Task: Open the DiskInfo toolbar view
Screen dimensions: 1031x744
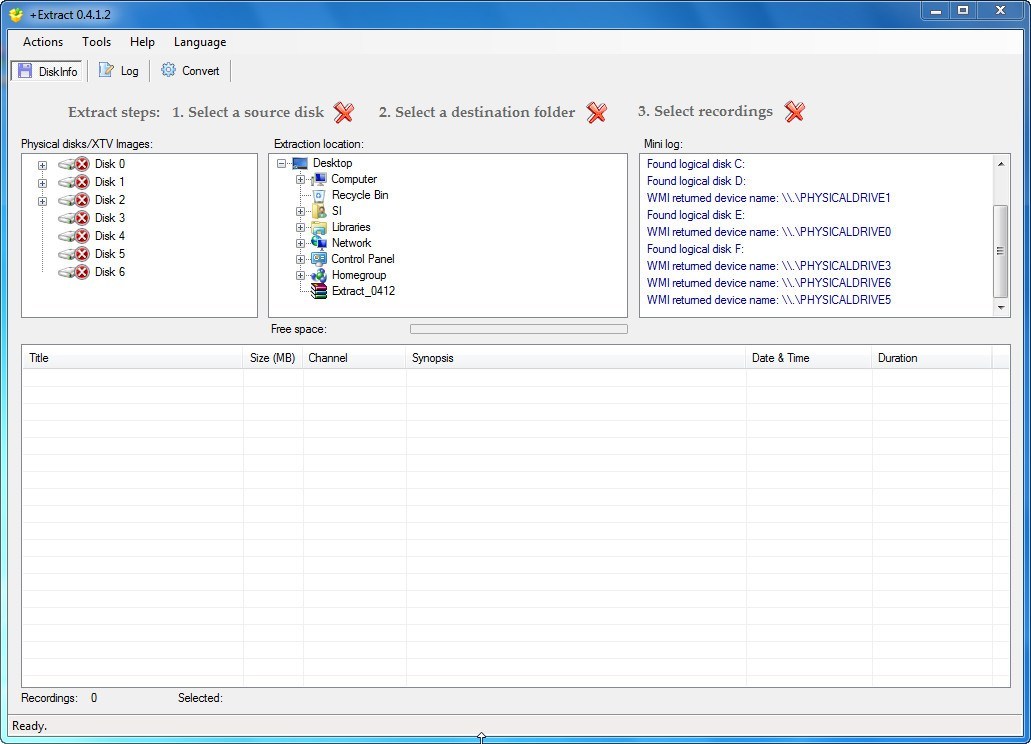Action: click(x=47, y=71)
